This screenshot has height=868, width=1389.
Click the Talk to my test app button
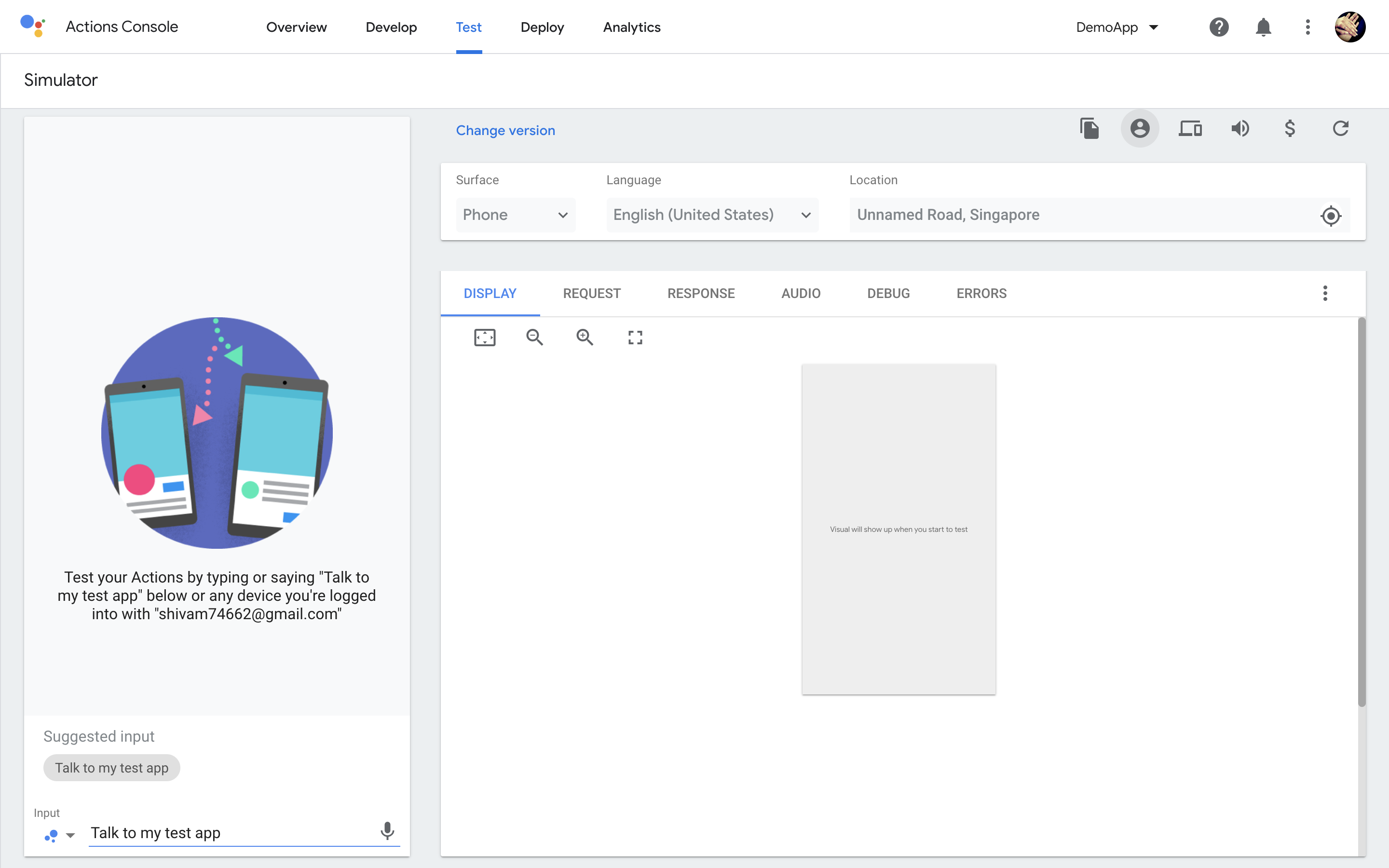point(111,768)
